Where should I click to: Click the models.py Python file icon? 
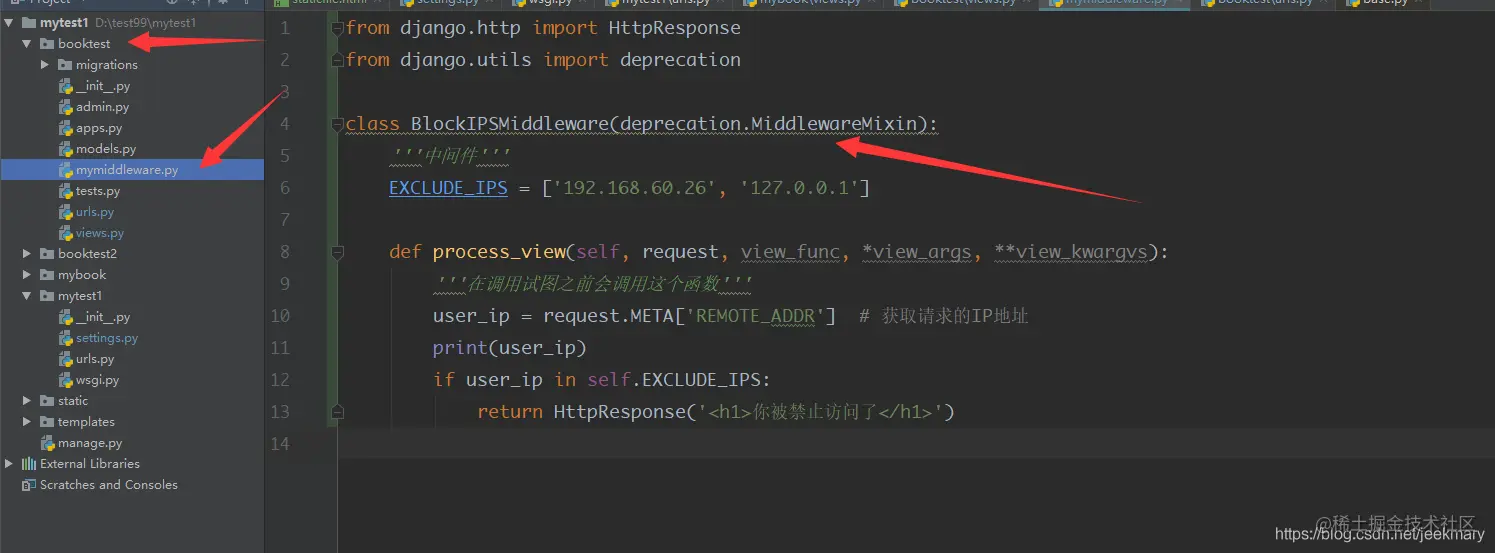point(66,149)
